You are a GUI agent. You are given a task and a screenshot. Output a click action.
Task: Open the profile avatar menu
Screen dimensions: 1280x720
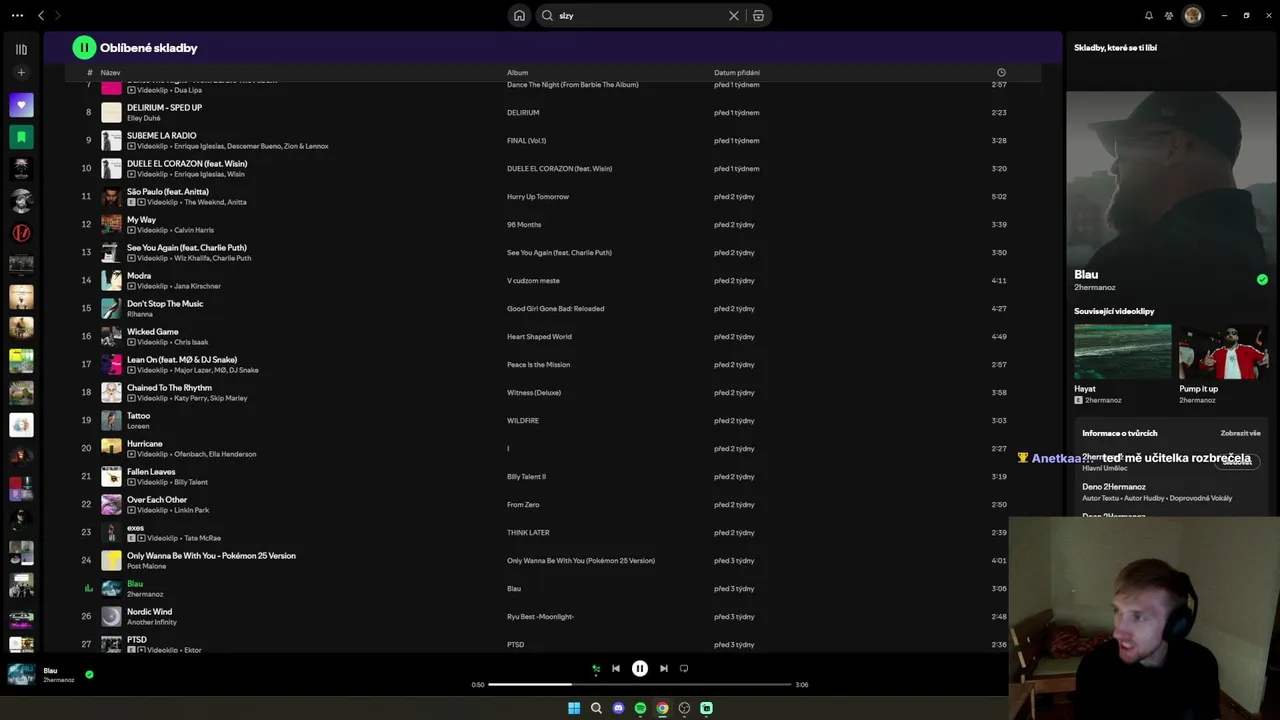1192,16
